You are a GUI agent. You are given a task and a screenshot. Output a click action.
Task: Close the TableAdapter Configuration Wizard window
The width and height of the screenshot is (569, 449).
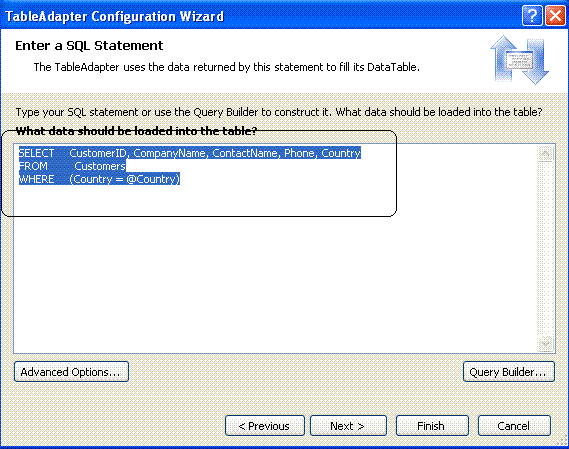[555, 16]
